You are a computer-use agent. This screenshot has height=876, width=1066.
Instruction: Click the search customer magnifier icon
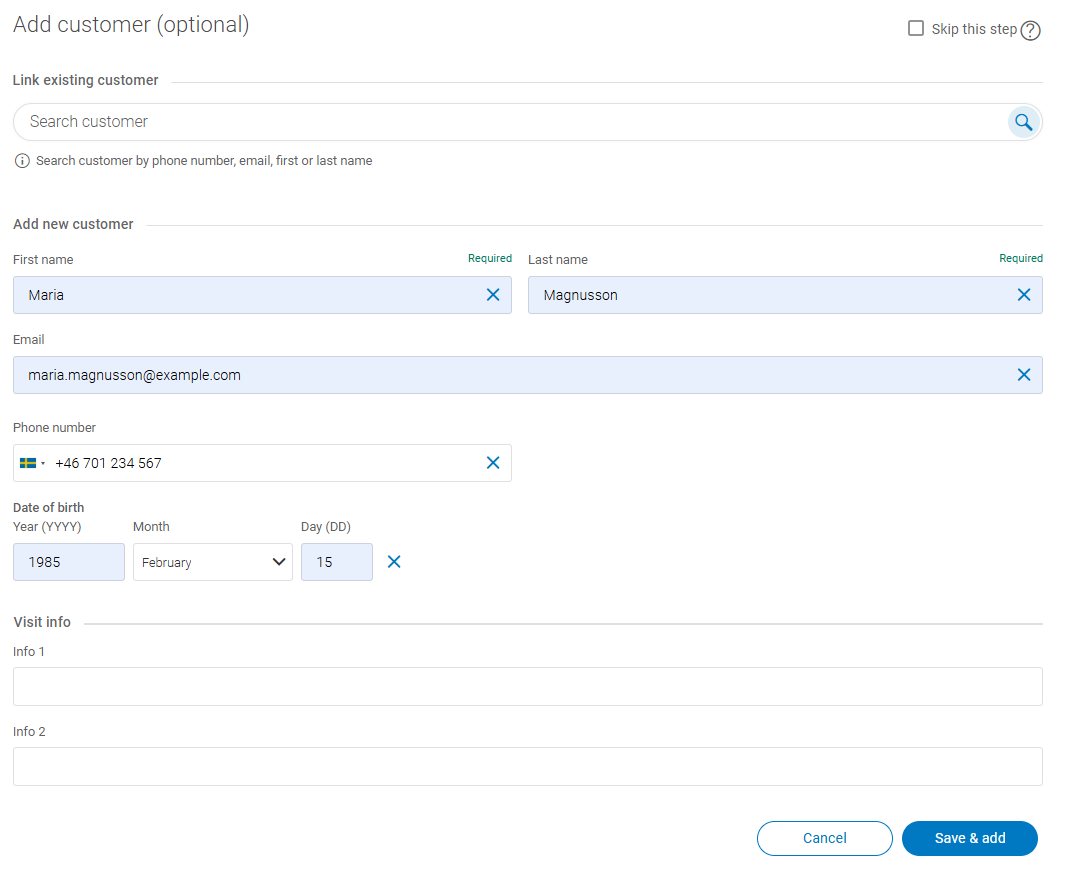pyautogui.click(x=1023, y=122)
